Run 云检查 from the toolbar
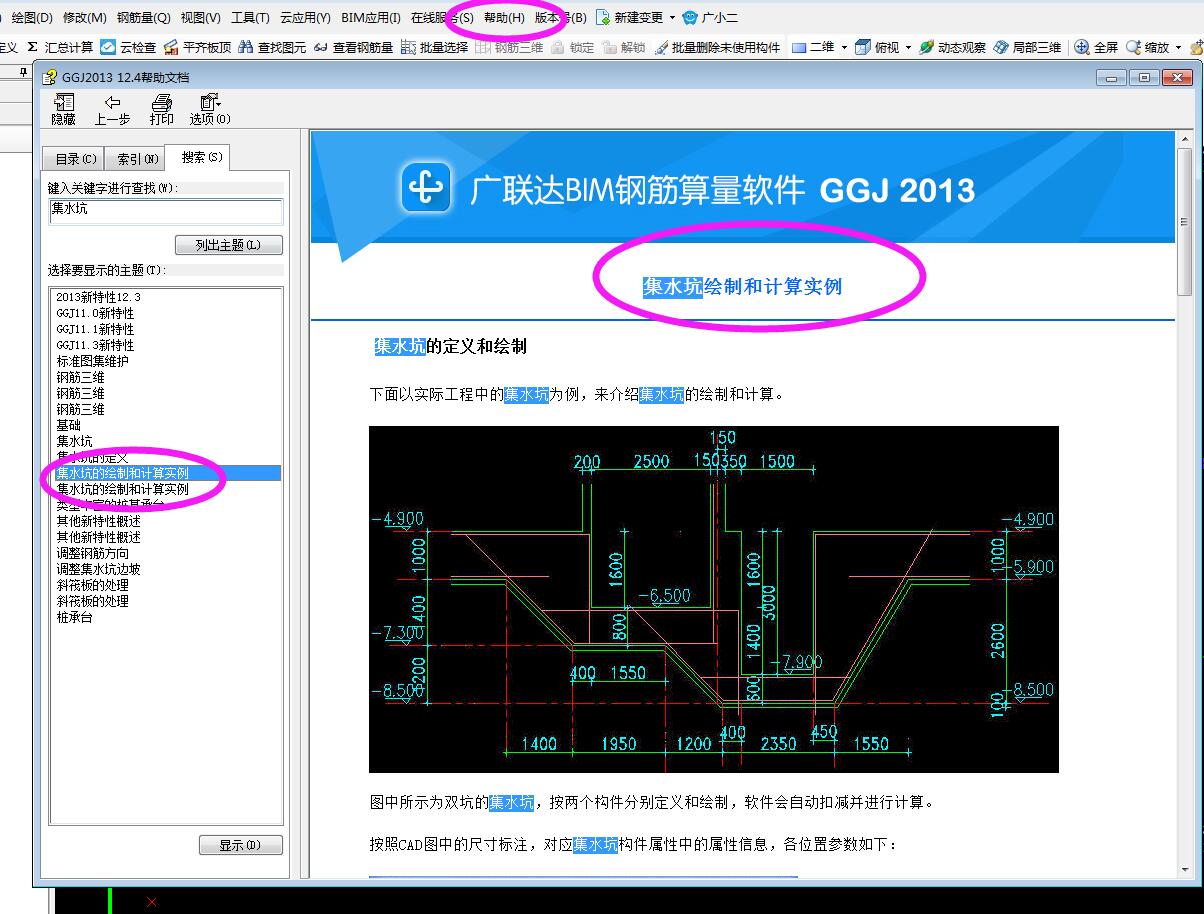This screenshot has height=914, width=1204. 127,47
